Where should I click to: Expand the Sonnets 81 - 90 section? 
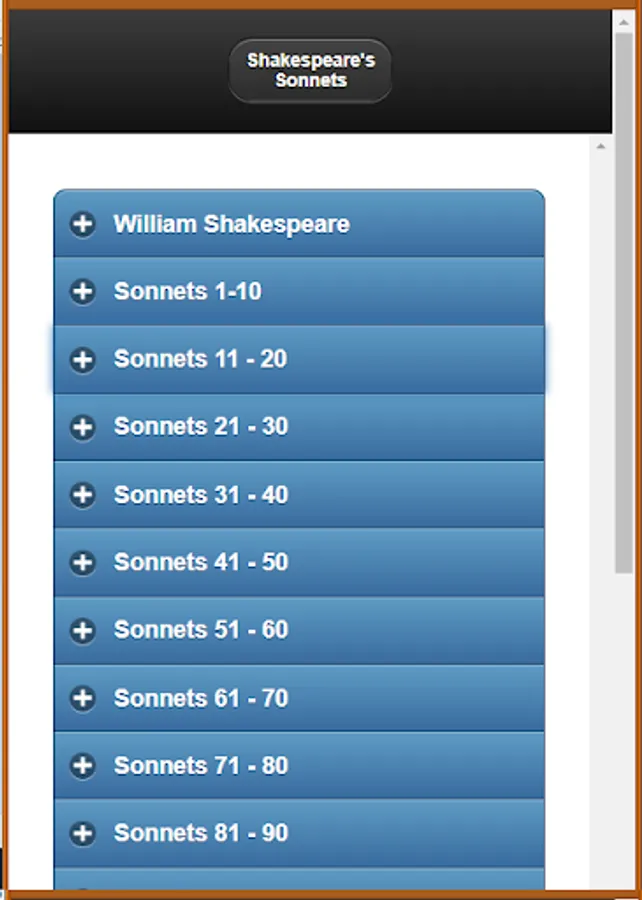click(x=299, y=833)
